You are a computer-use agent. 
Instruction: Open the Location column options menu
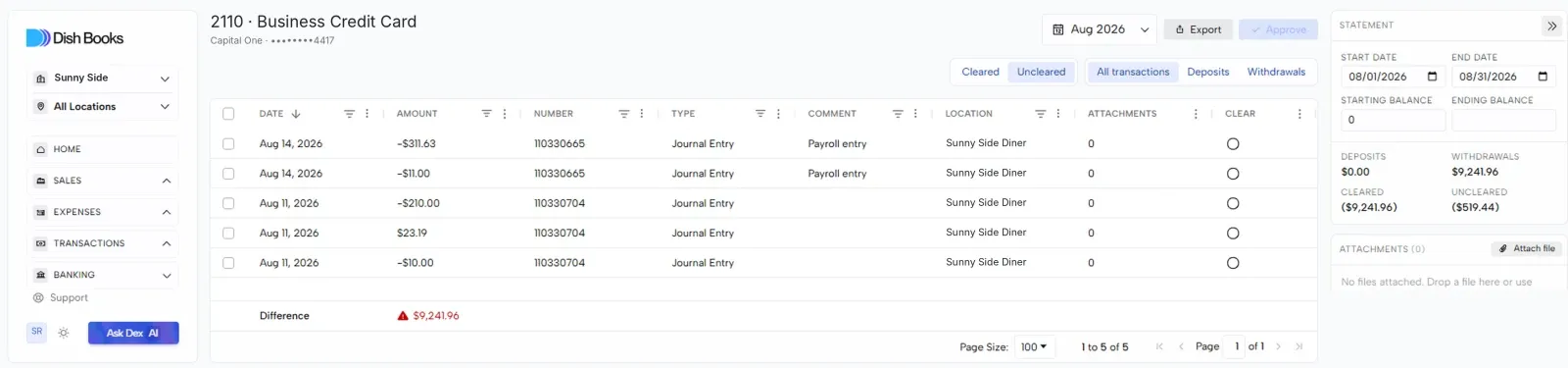(x=1058, y=114)
